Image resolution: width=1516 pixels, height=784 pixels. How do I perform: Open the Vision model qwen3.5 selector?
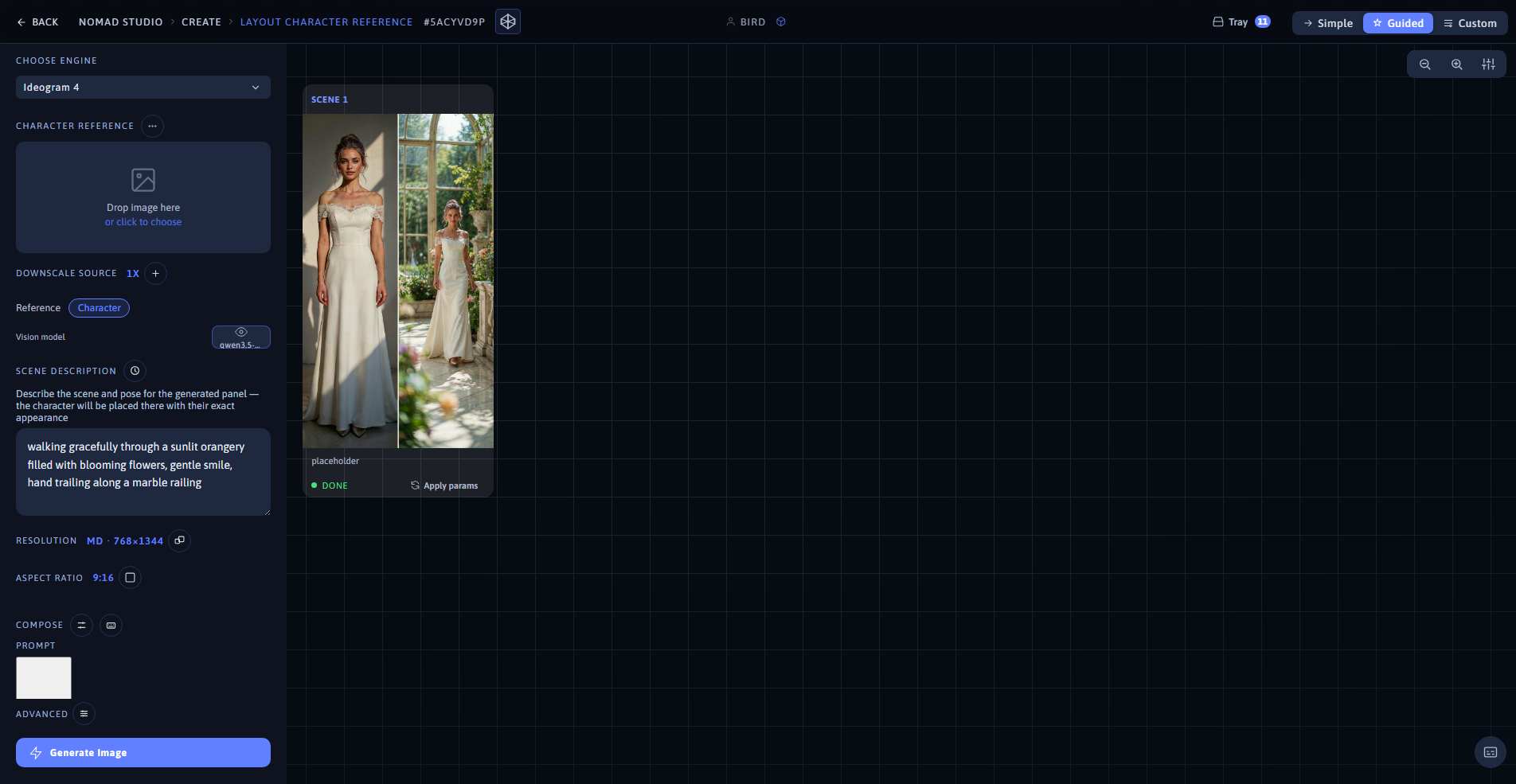pyautogui.click(x=241, y=337)
